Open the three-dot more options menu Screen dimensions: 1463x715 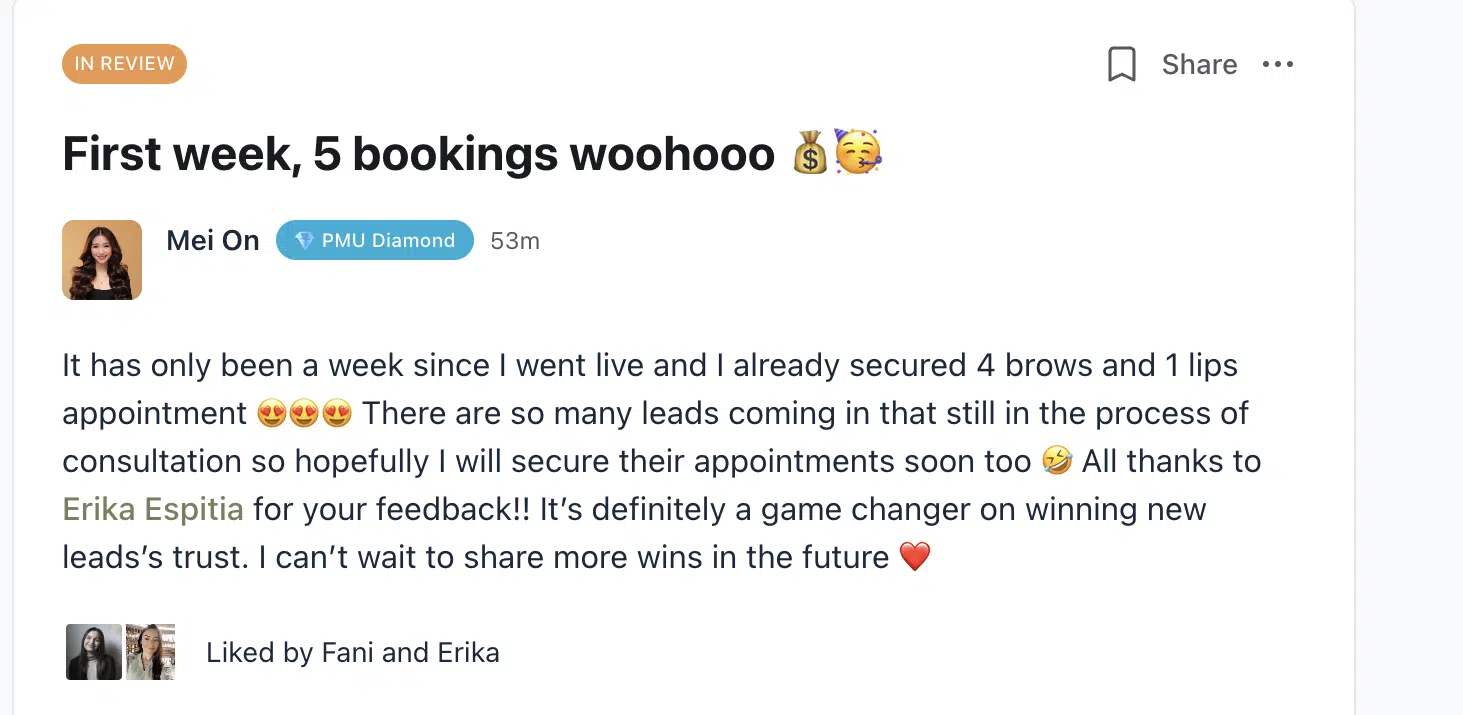click(x=1277, y=65)
